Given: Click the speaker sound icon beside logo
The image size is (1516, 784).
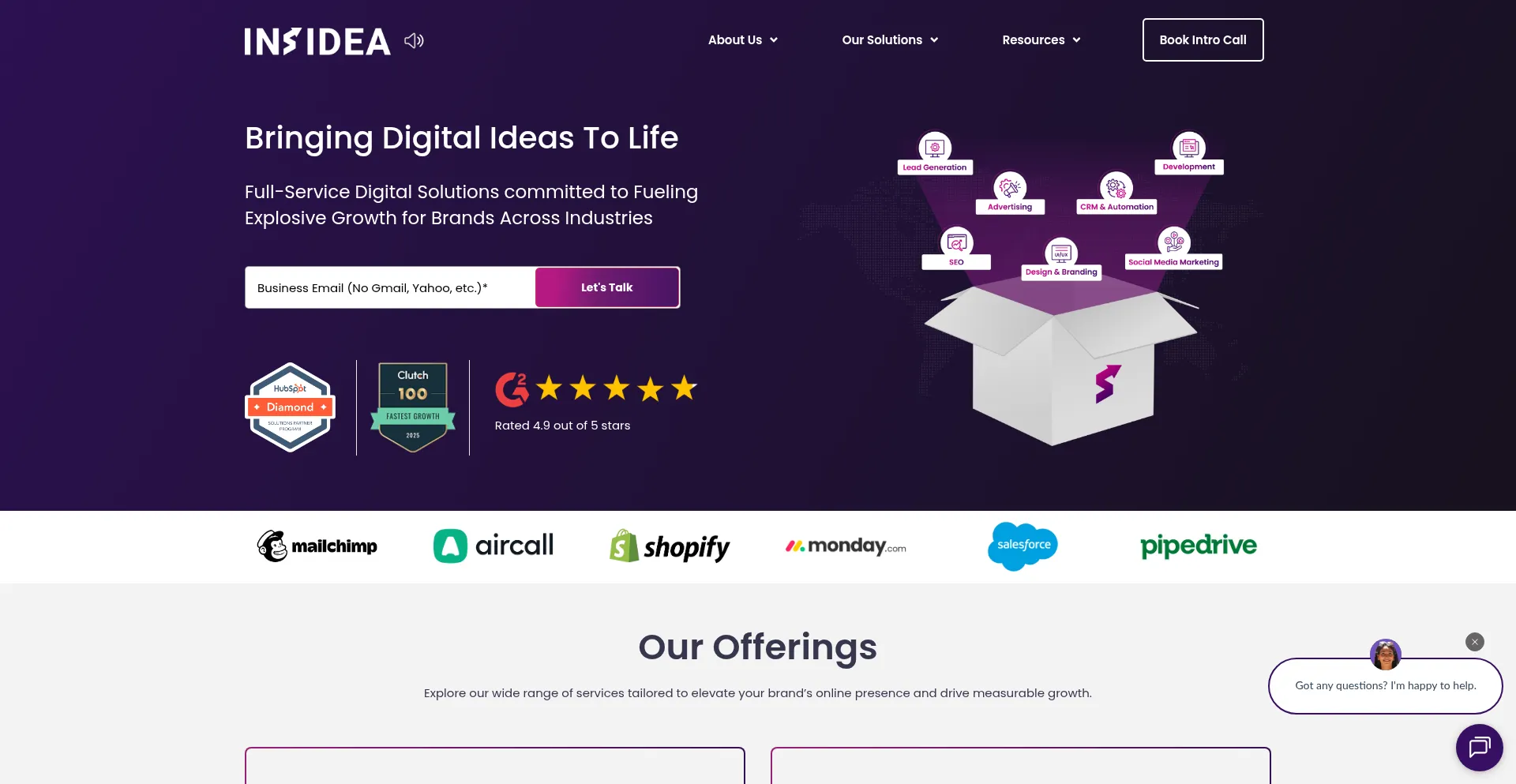Looking at the screenshot, I should coord(414,40).
